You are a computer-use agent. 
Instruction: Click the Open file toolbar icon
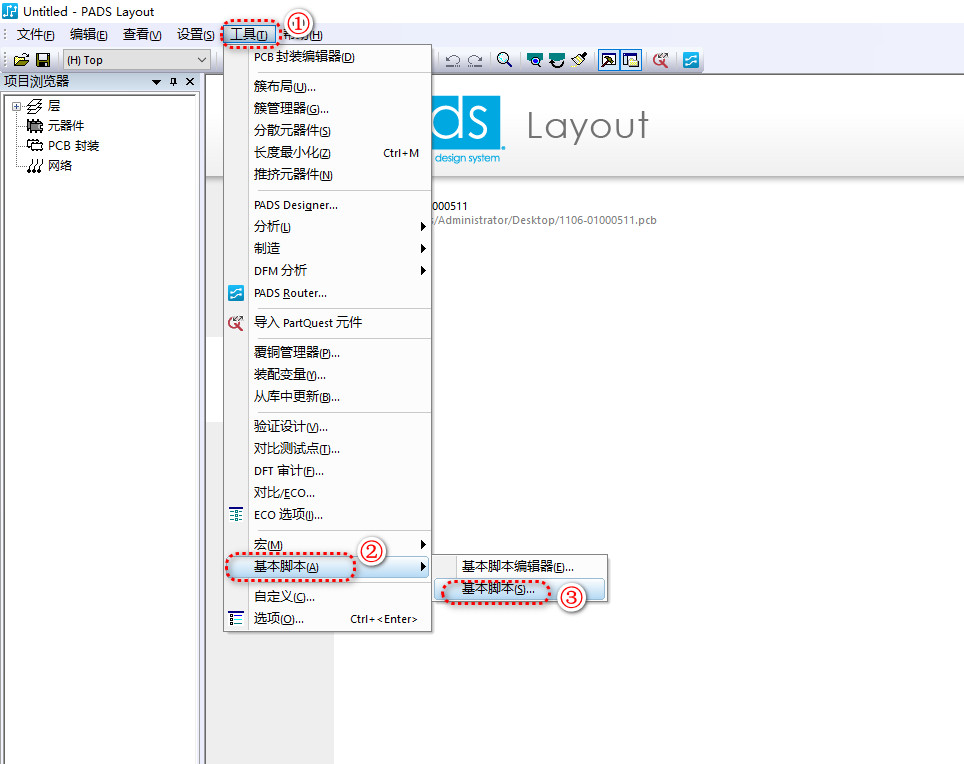pyautogui.click(x=21, y=60)
